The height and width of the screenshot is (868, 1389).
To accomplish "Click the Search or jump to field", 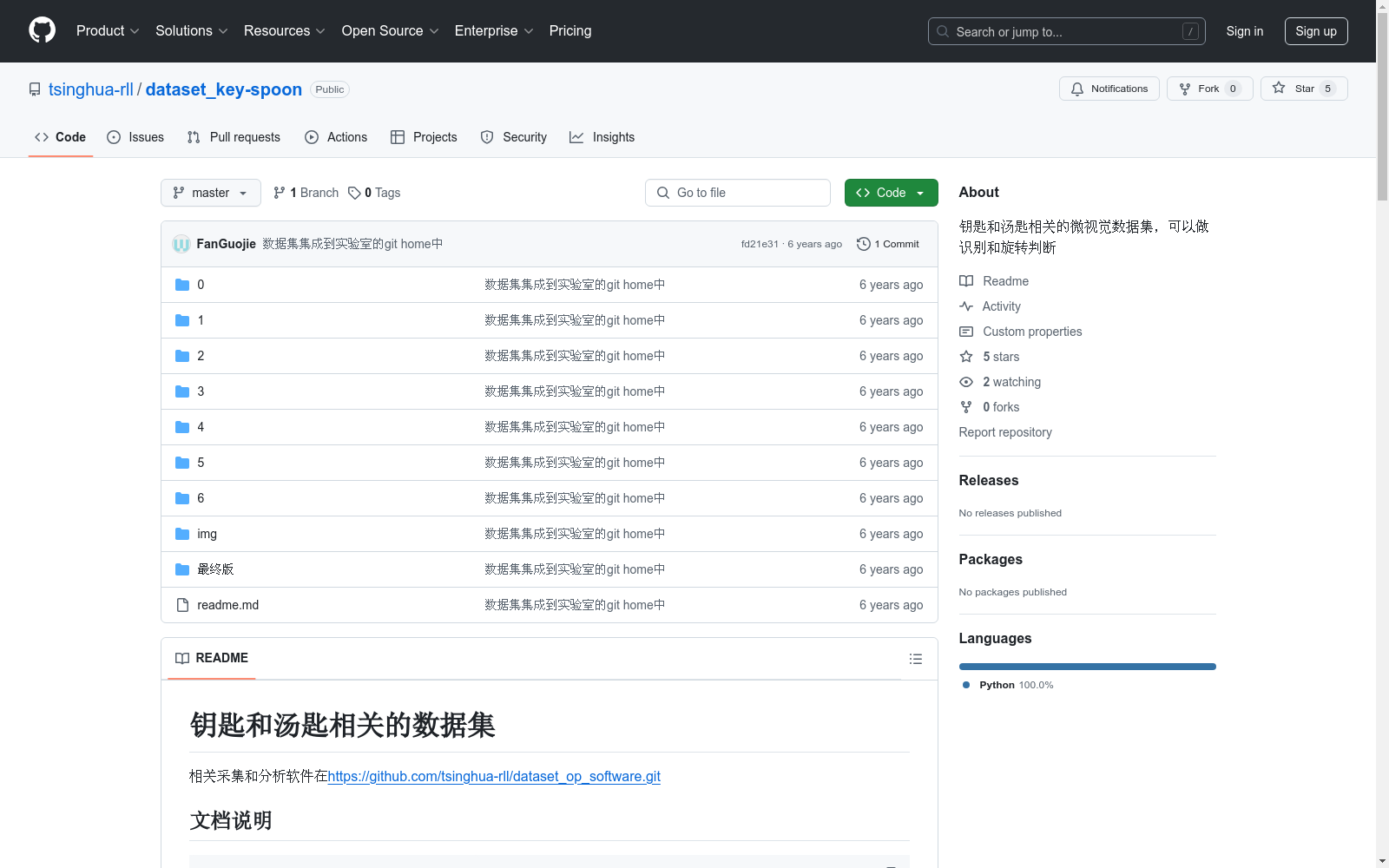I will (1067, 31).
